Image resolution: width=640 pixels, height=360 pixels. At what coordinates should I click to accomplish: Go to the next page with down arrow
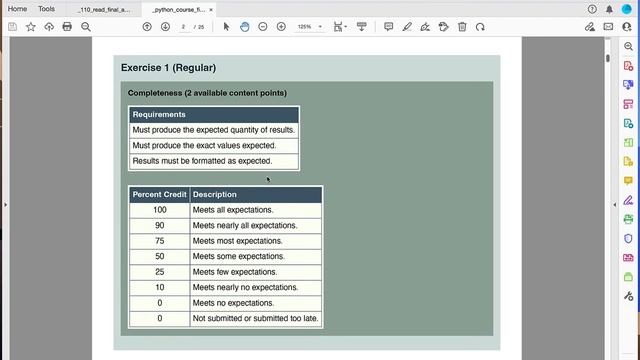[x=165, y=27]
